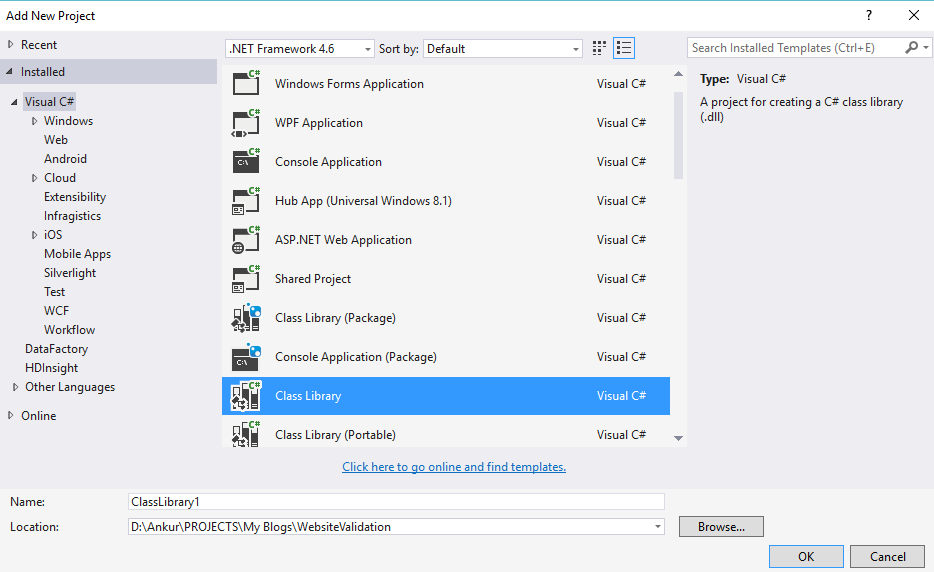934x572 pixels.
Task: Expand the Other Languages node
Action: click(x=15, y=387)
